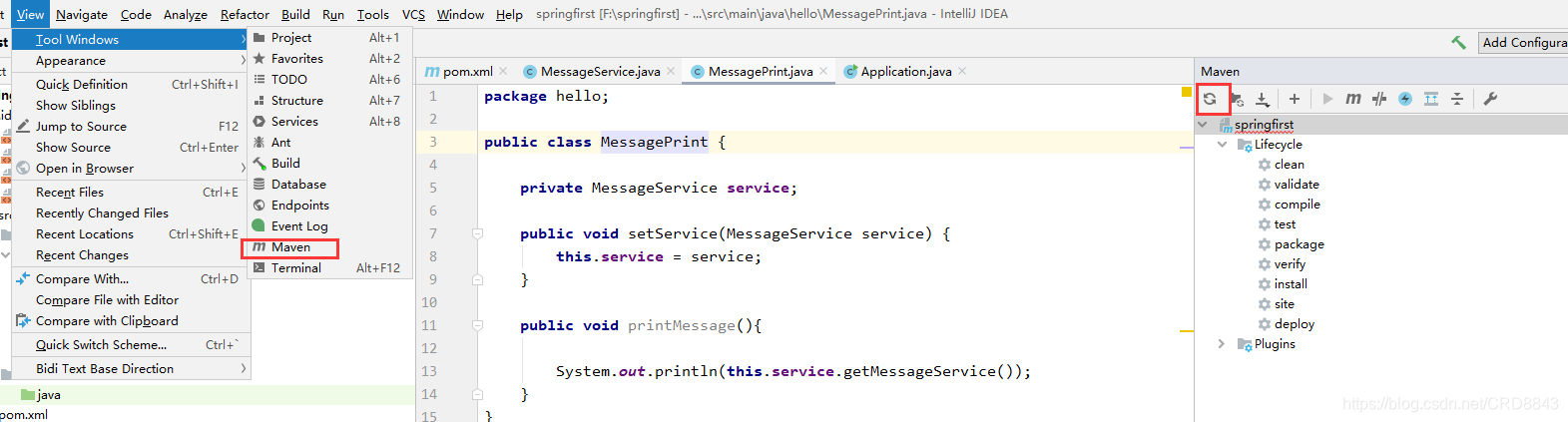
Task: Open Add Configuration dropdown
Action: pos(1523,42)
